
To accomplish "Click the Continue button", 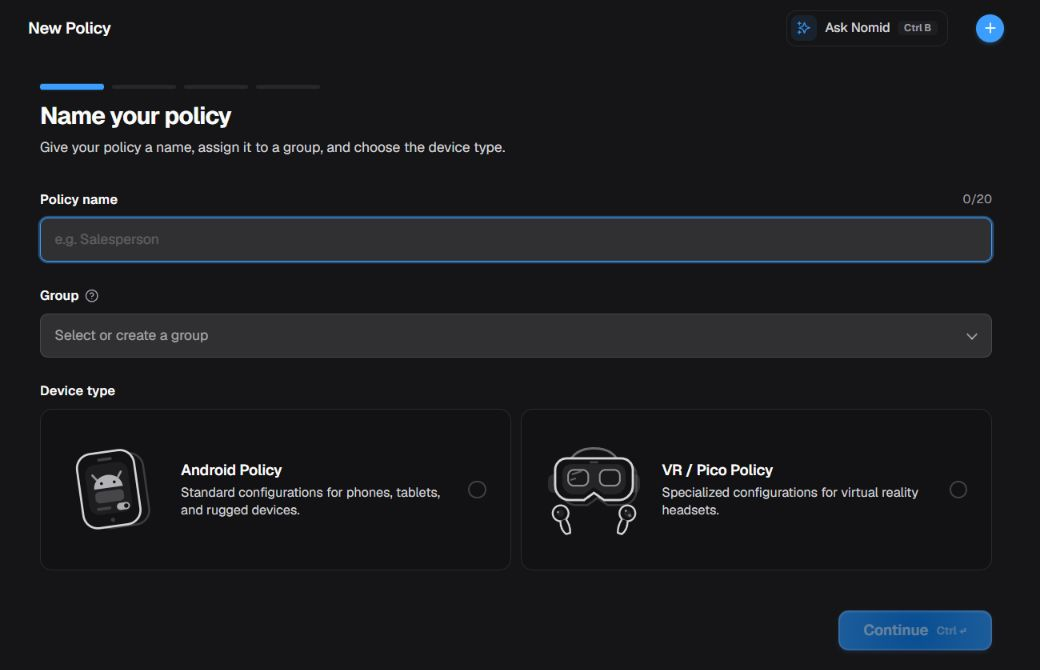I will point(915,630).
